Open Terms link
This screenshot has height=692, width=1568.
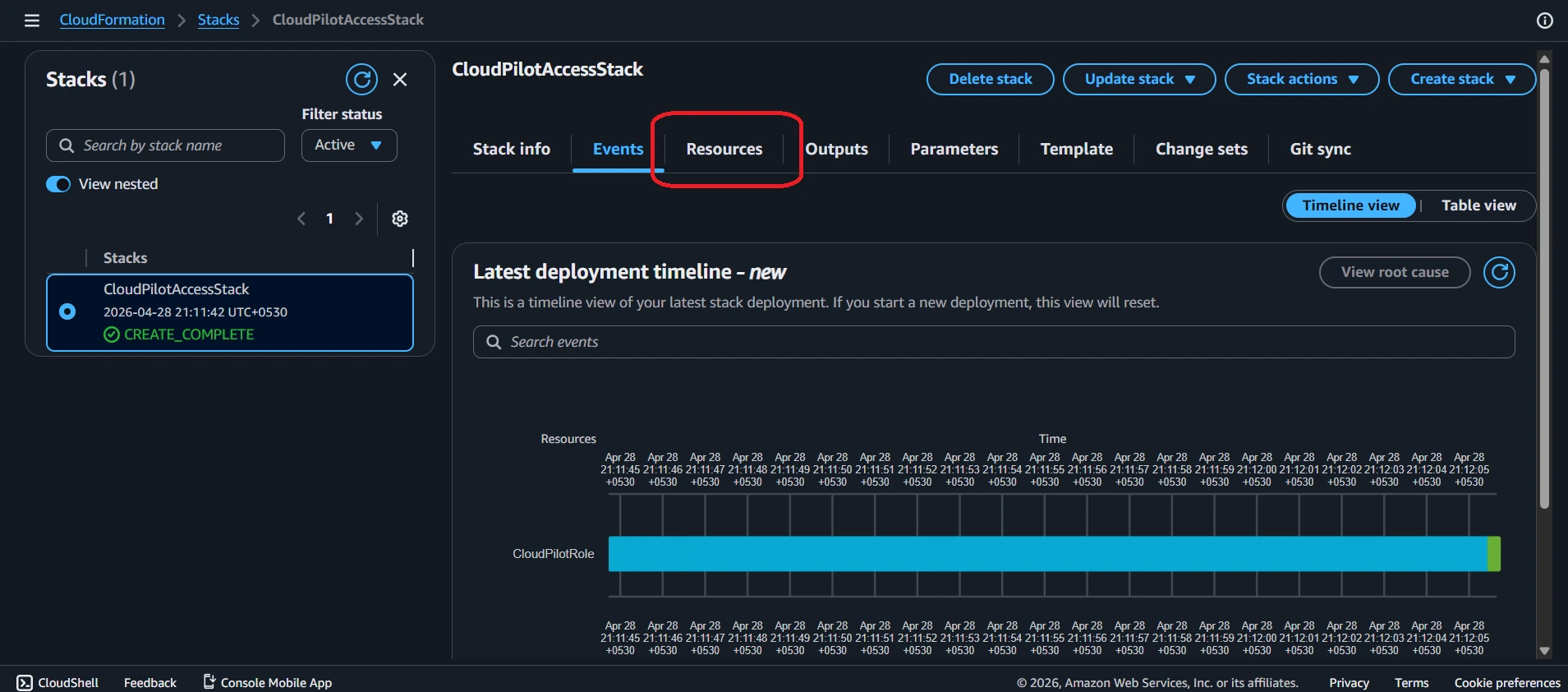pos(1411,682)
